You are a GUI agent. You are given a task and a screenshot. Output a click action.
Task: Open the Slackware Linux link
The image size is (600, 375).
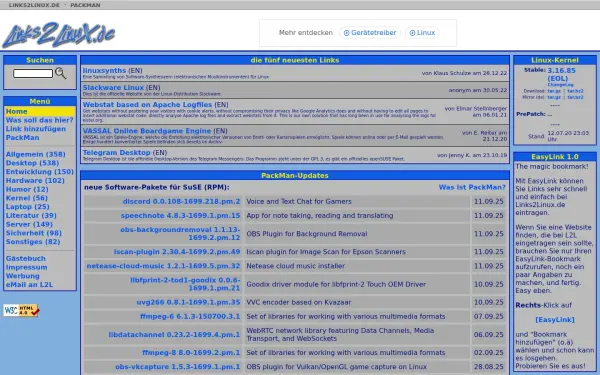click(x=113, y=88)
